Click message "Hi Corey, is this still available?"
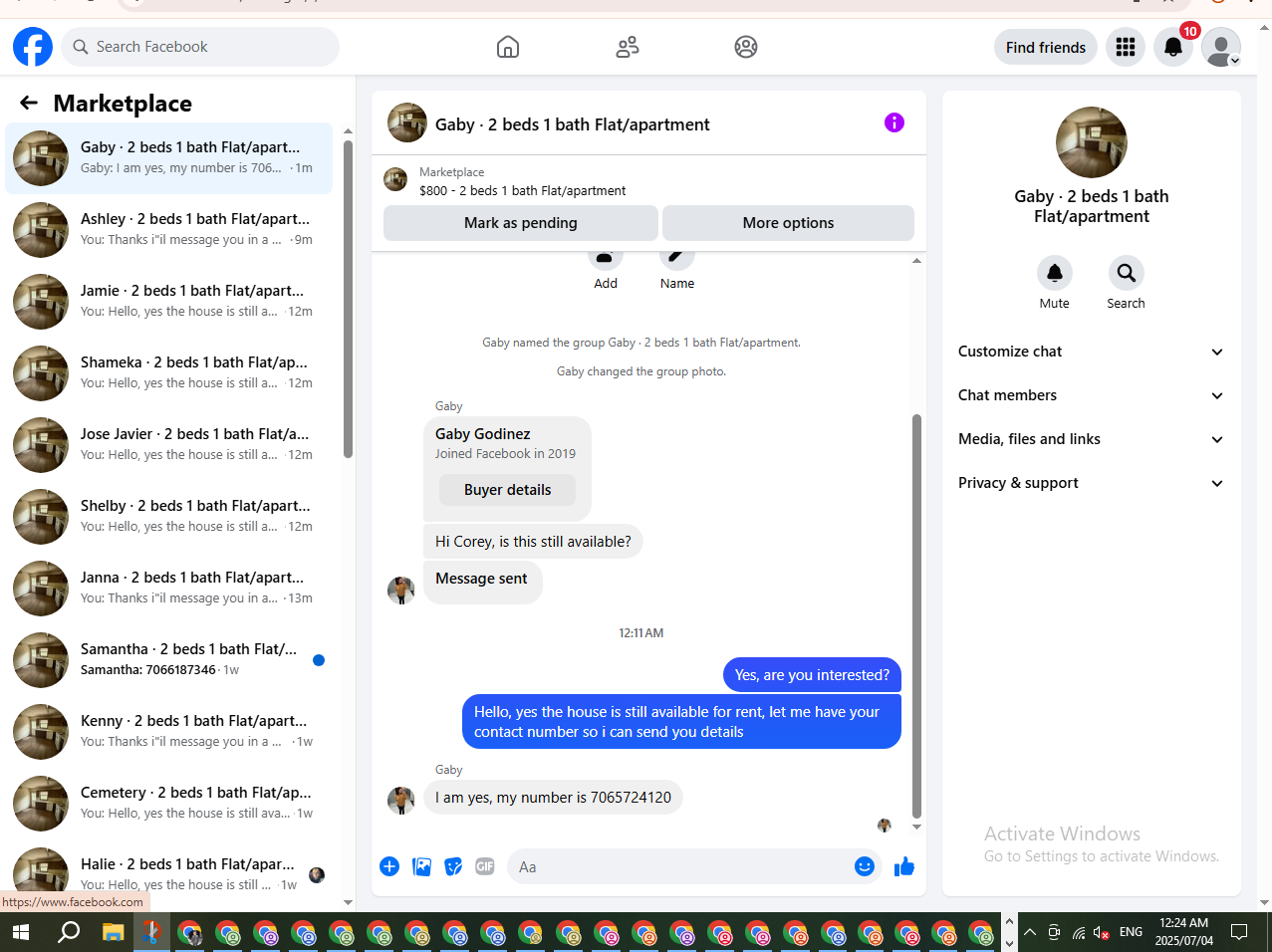The image size is (1272, 952). tap(533, 541)
